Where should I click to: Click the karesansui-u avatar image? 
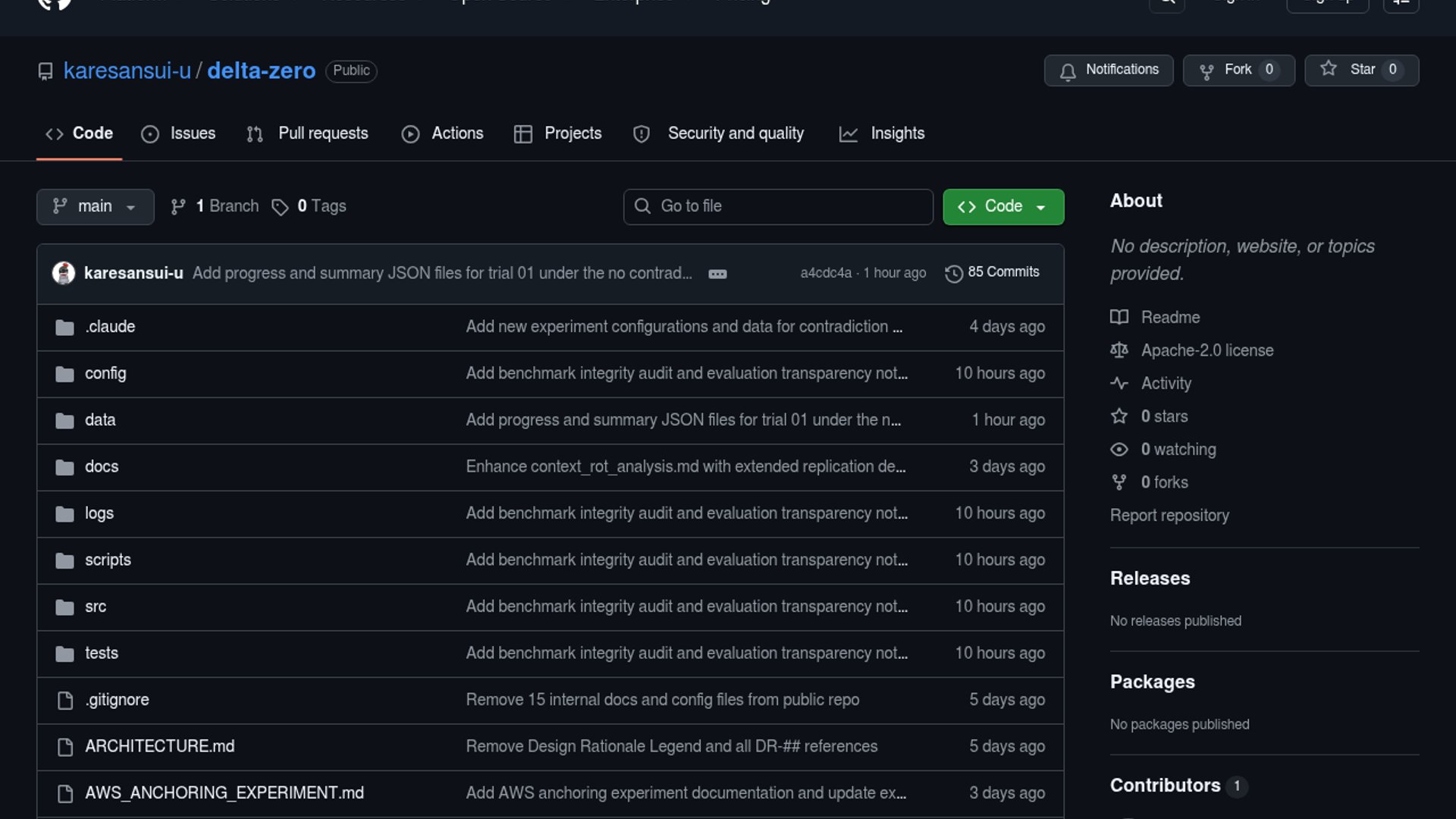(64, 273)
